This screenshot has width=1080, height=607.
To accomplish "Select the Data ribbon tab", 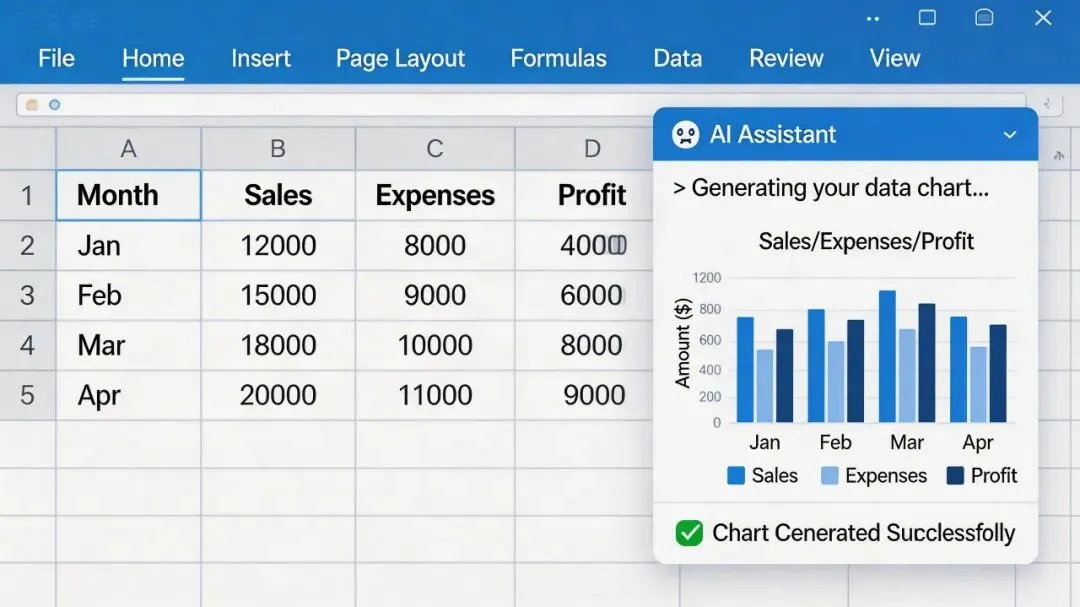I will [677, 58].
